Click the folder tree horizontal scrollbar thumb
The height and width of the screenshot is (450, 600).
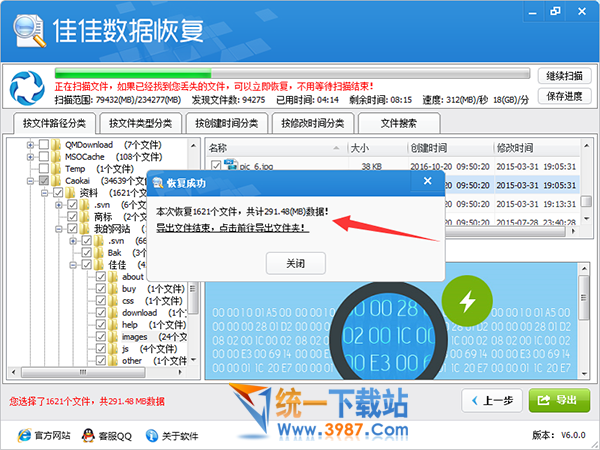point(83,372)
